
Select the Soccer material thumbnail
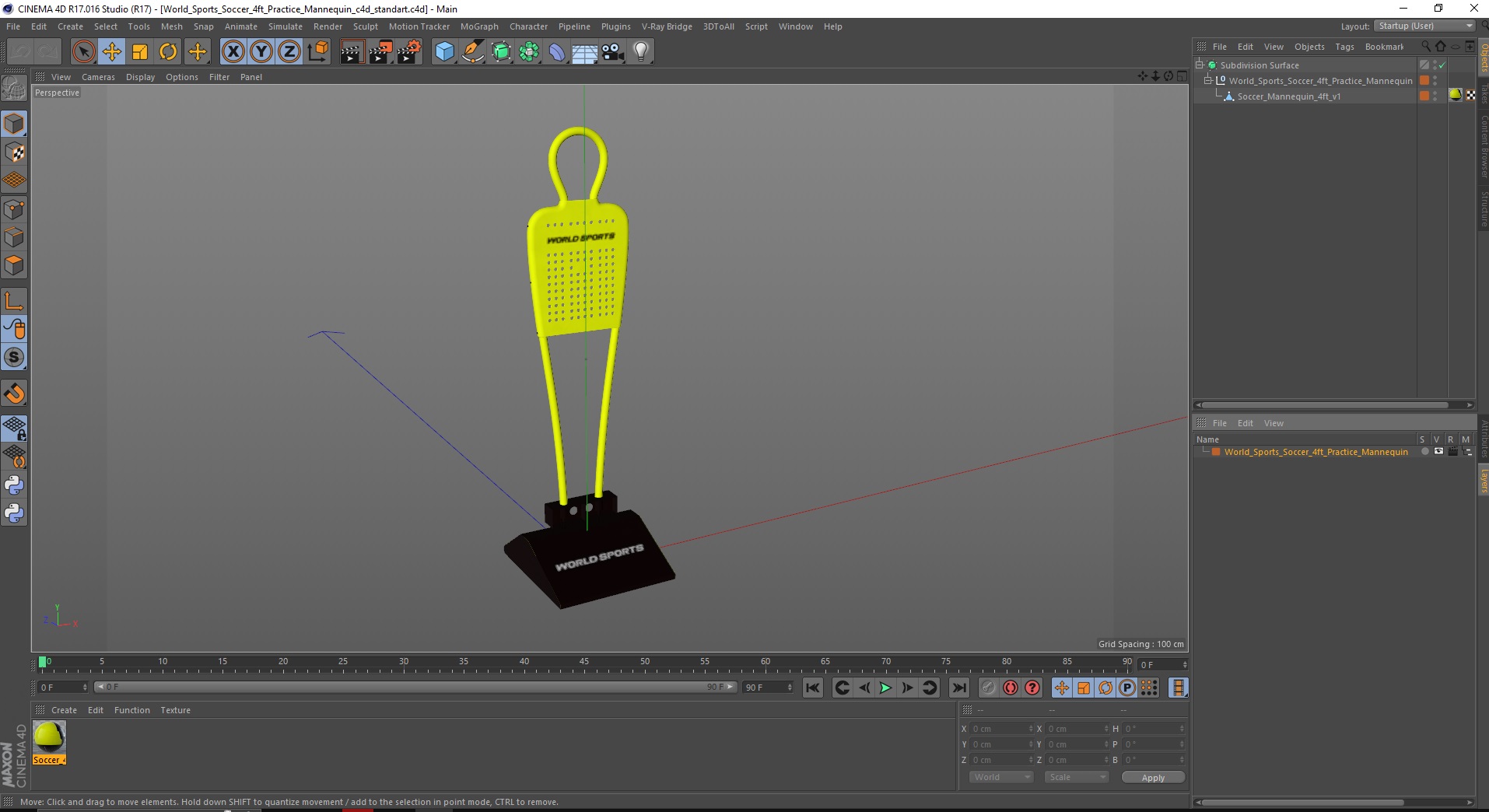pyautogui.click(x=49, y=737)
